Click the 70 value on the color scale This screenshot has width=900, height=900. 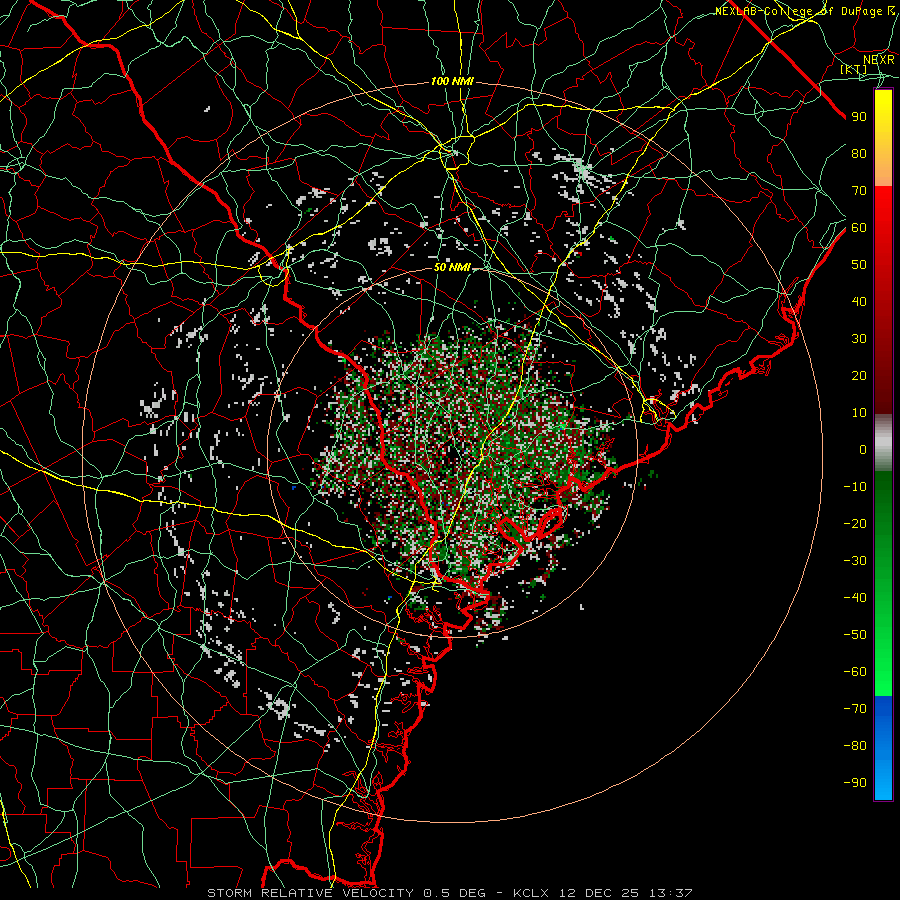[x=859, y=191]
